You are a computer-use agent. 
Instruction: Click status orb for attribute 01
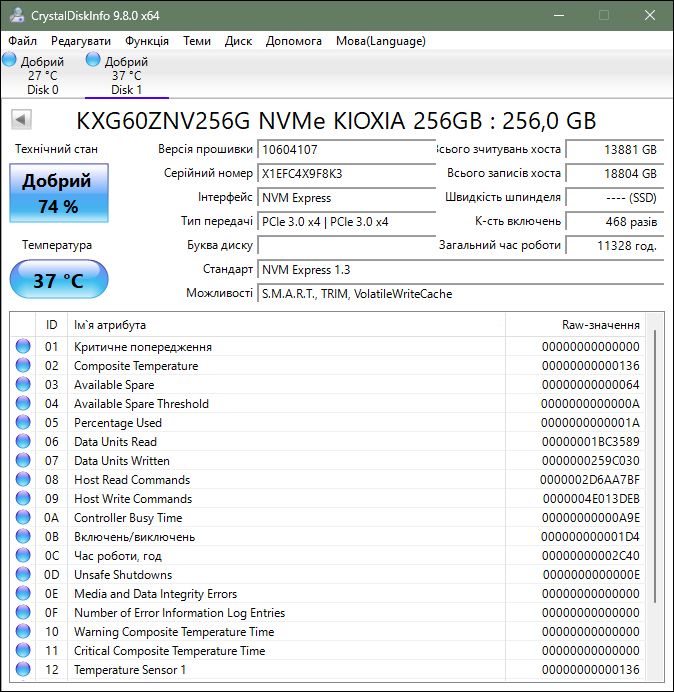click(23, 346)
